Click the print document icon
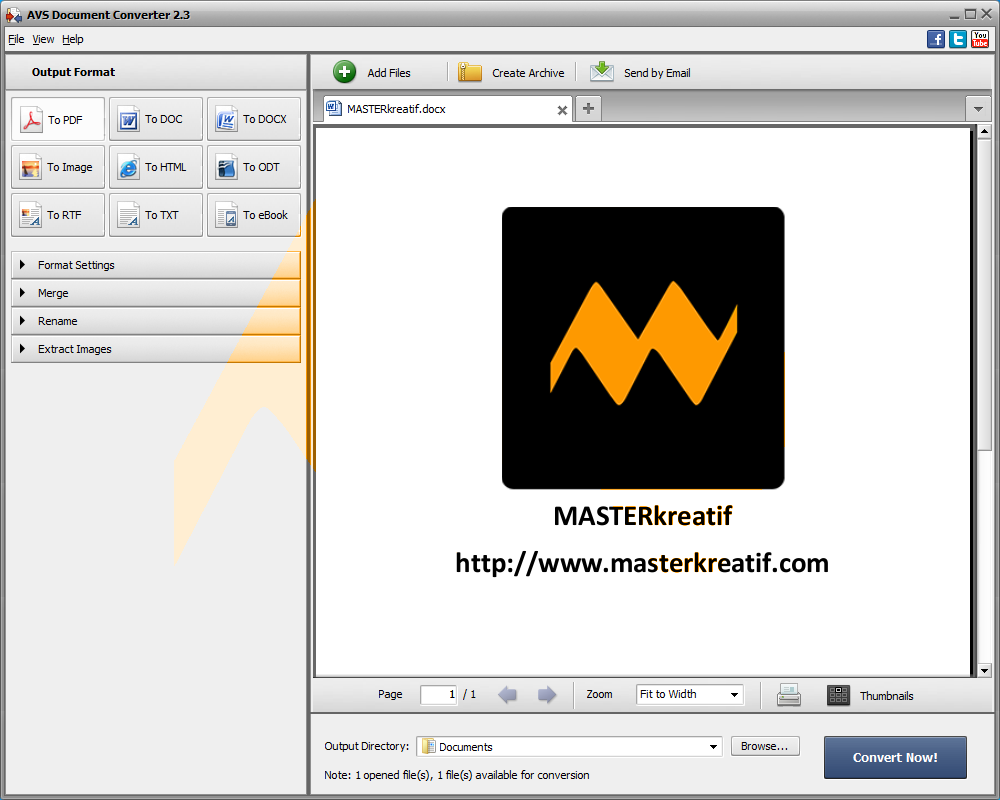The height and width of the screenshot is (800, 1000). click(789, 695)
